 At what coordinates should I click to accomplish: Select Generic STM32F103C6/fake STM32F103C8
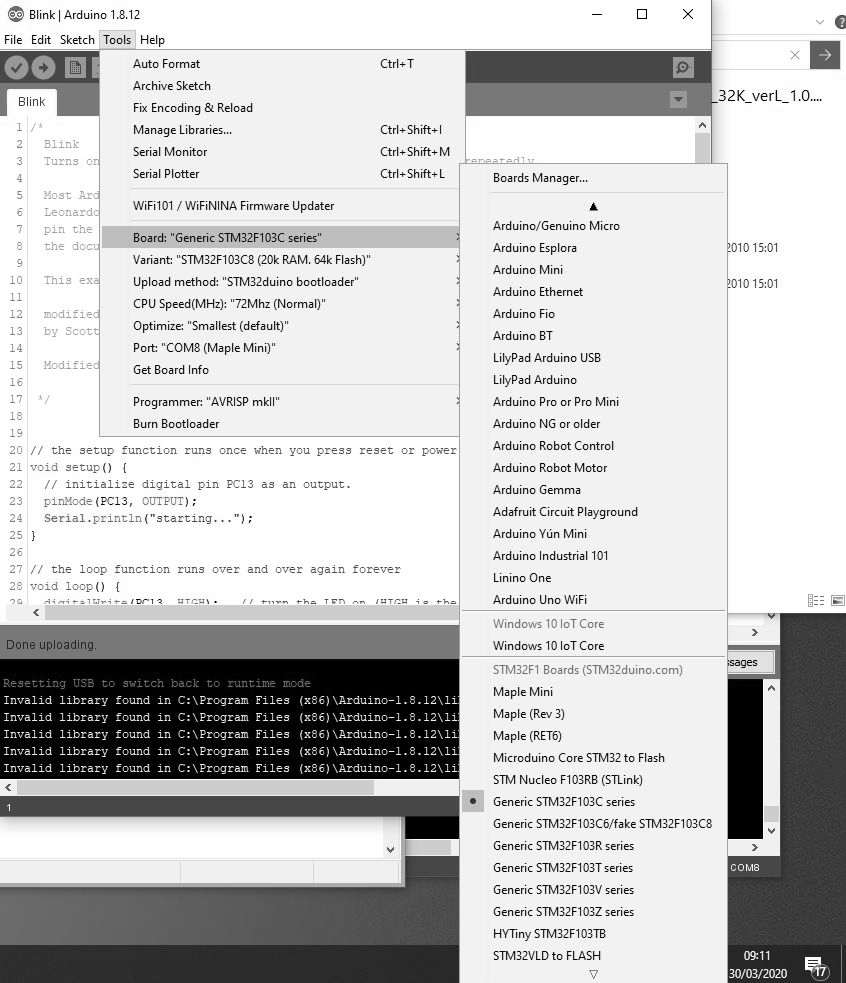click(593, 824)
